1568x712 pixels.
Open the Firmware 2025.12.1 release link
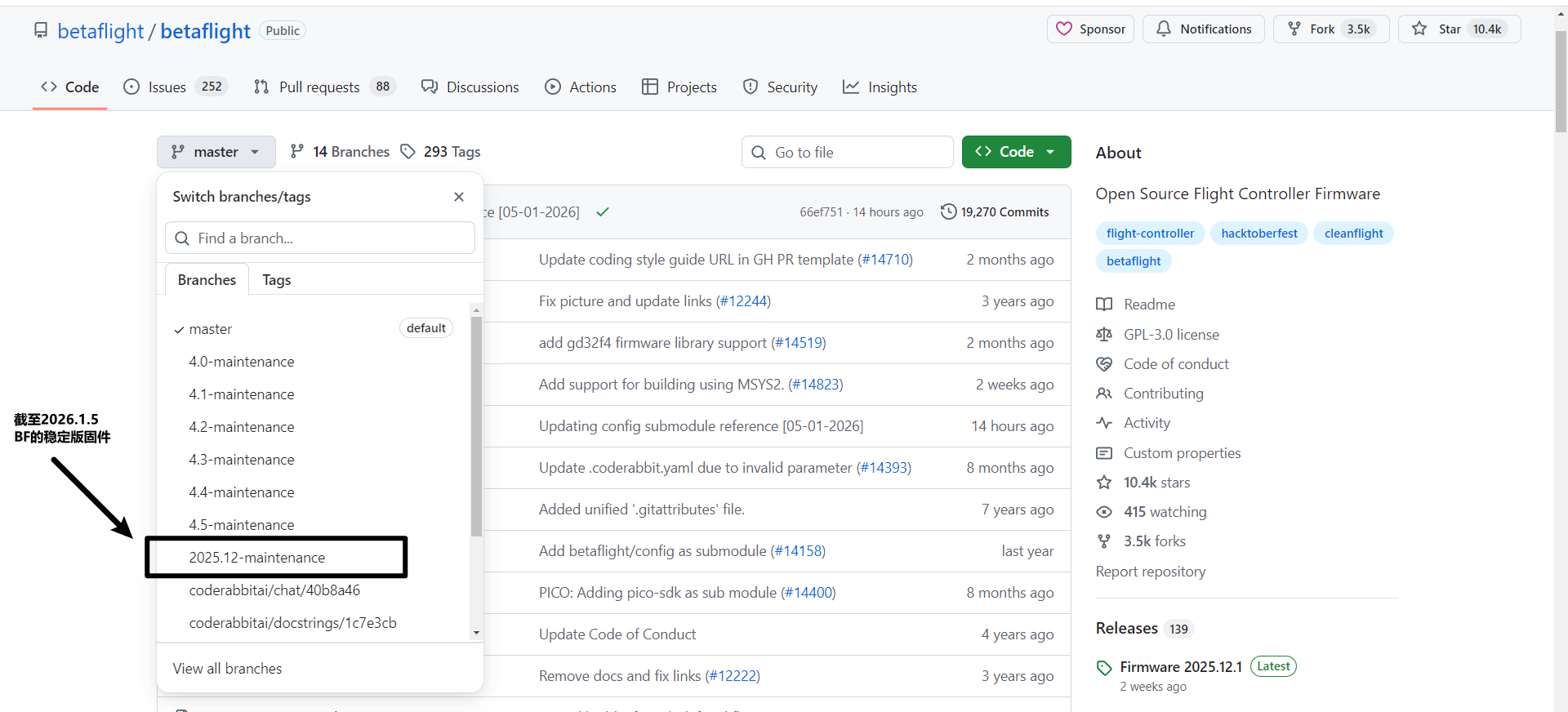pos(1180,667)
